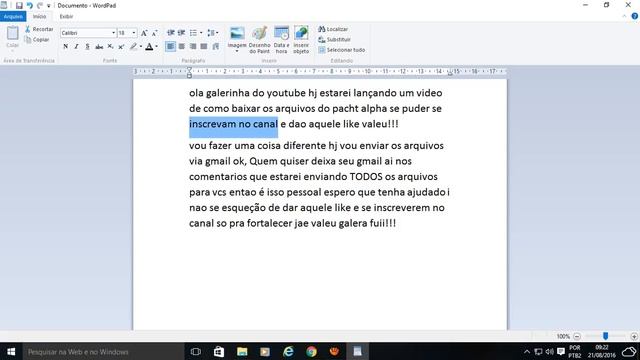Start a bulleted list
Image resolution: width=640 pixels, height=360 pixels.
pyautogui.click(x=193, y=33)
